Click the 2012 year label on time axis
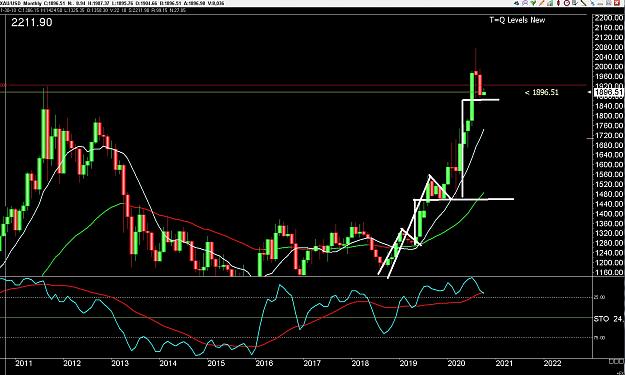This screenshot has width=625, height=375. 72,363
